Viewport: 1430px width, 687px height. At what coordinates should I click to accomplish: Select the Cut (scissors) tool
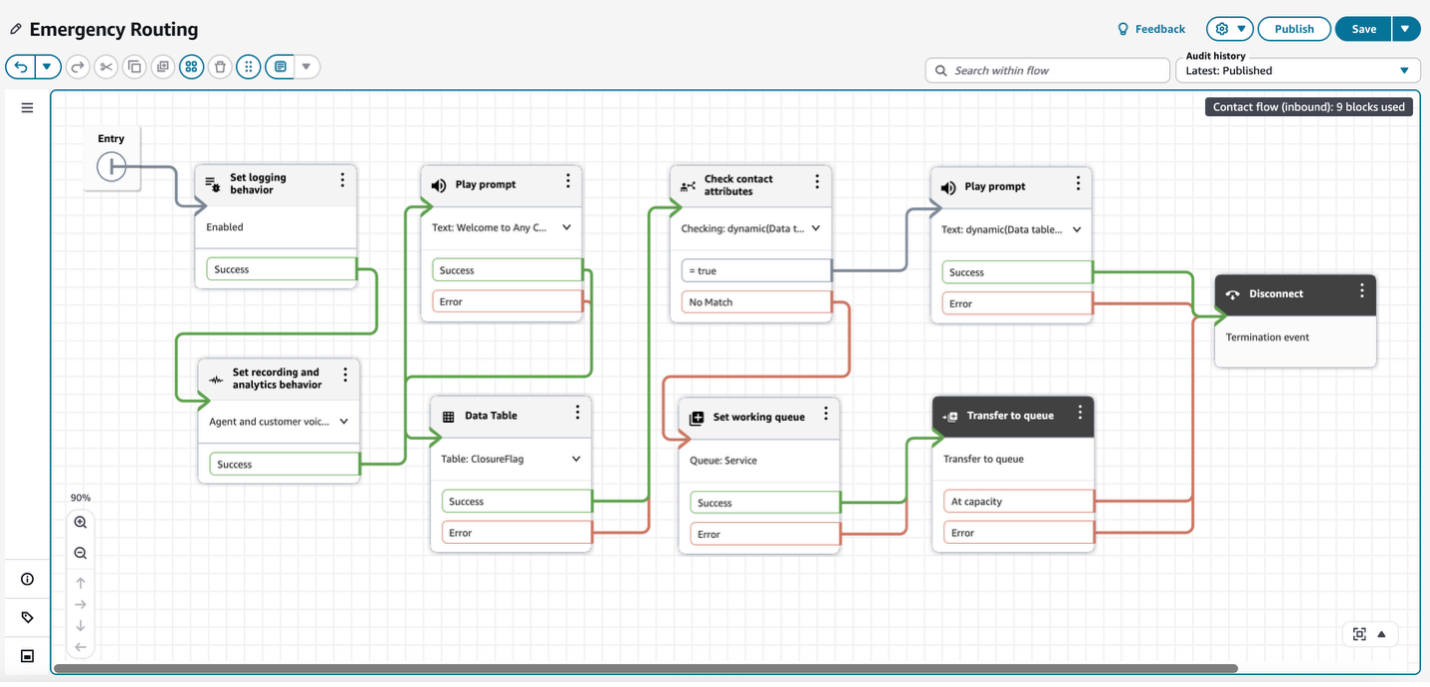tap(105, 66)
